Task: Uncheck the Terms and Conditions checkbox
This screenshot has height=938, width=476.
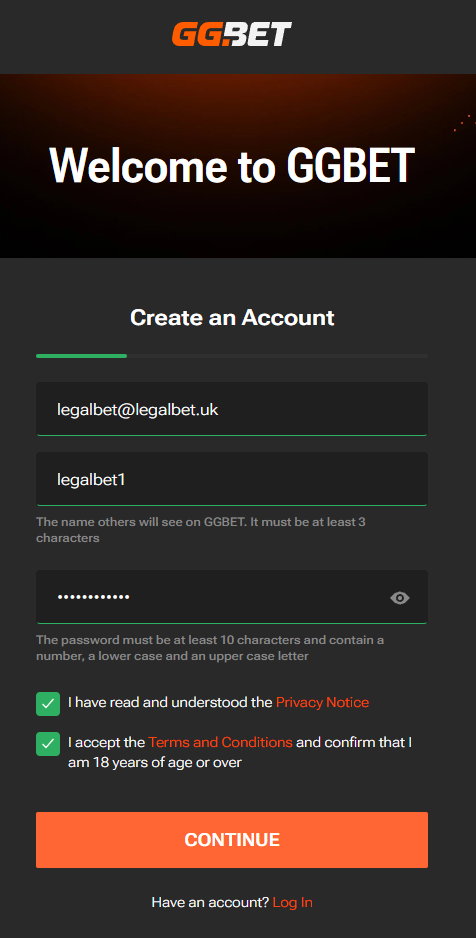Action: 48,744
